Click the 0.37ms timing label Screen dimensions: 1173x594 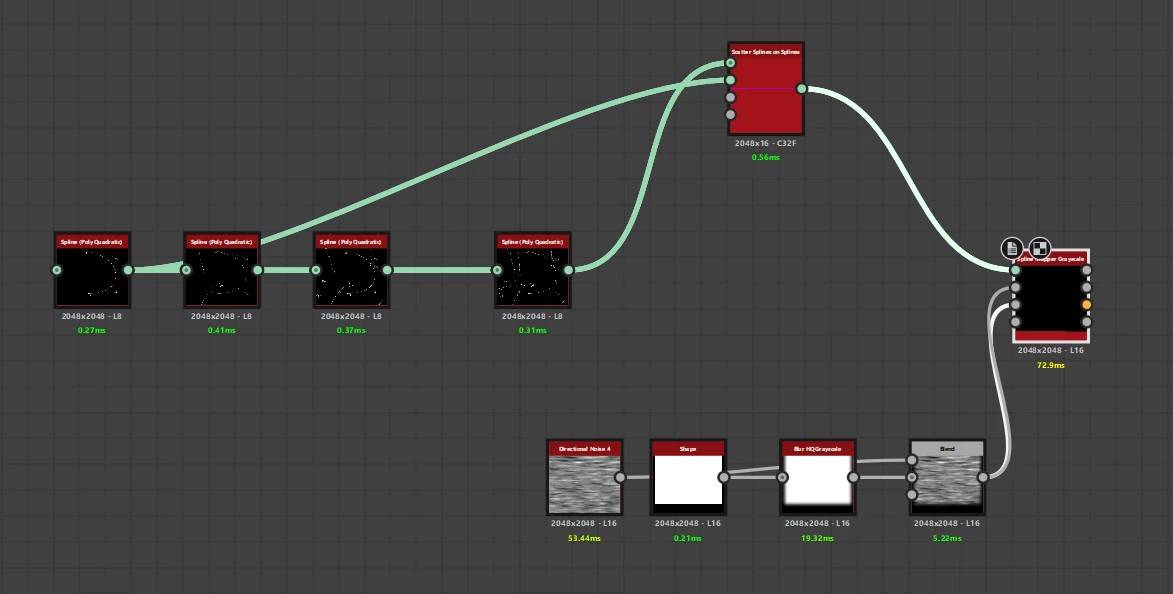point(351,331)
